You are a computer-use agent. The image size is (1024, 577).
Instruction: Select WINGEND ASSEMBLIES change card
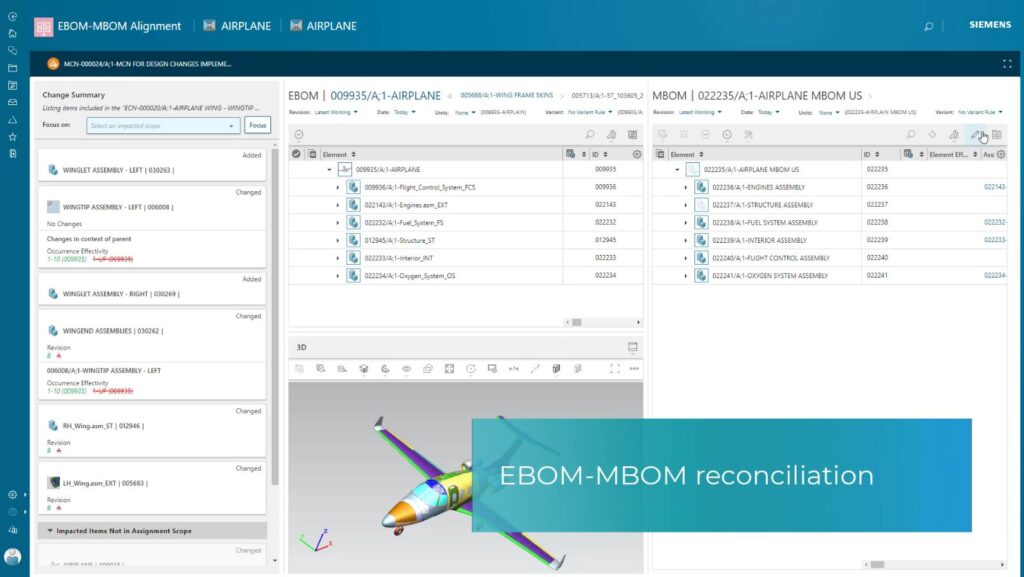tap(152, 354)
